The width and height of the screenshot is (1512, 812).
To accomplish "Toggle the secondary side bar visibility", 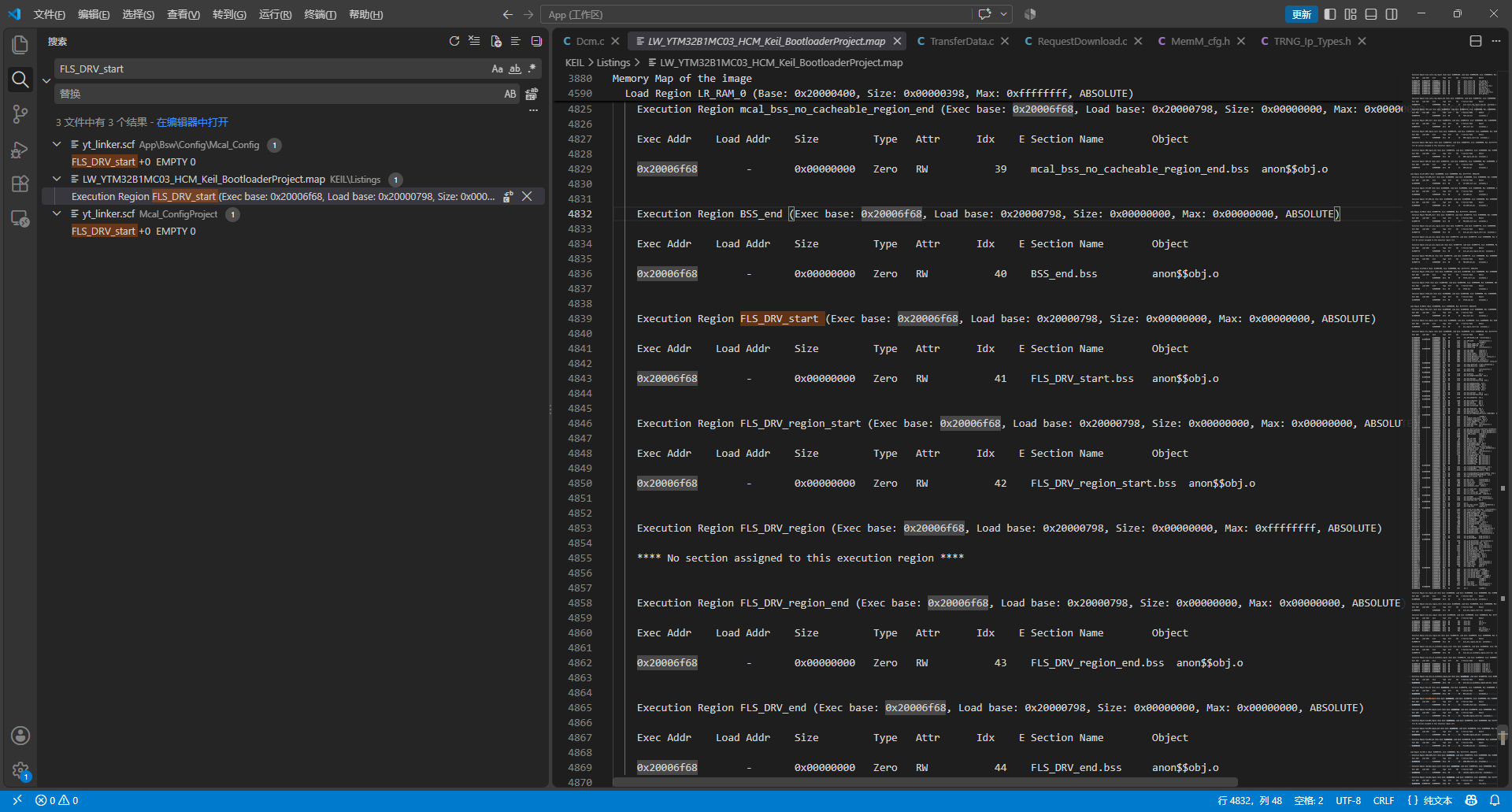I will click(x=1392, y=14).
